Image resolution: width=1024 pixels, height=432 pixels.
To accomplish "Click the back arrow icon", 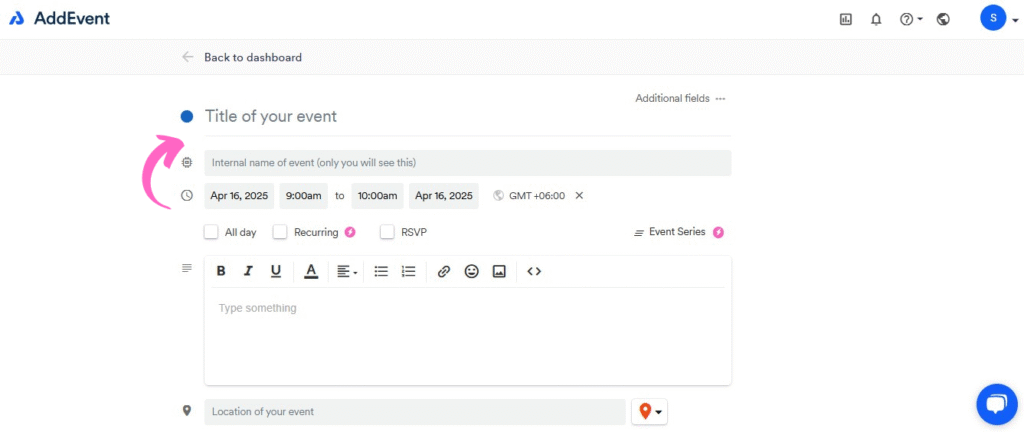I will [188, 57].
